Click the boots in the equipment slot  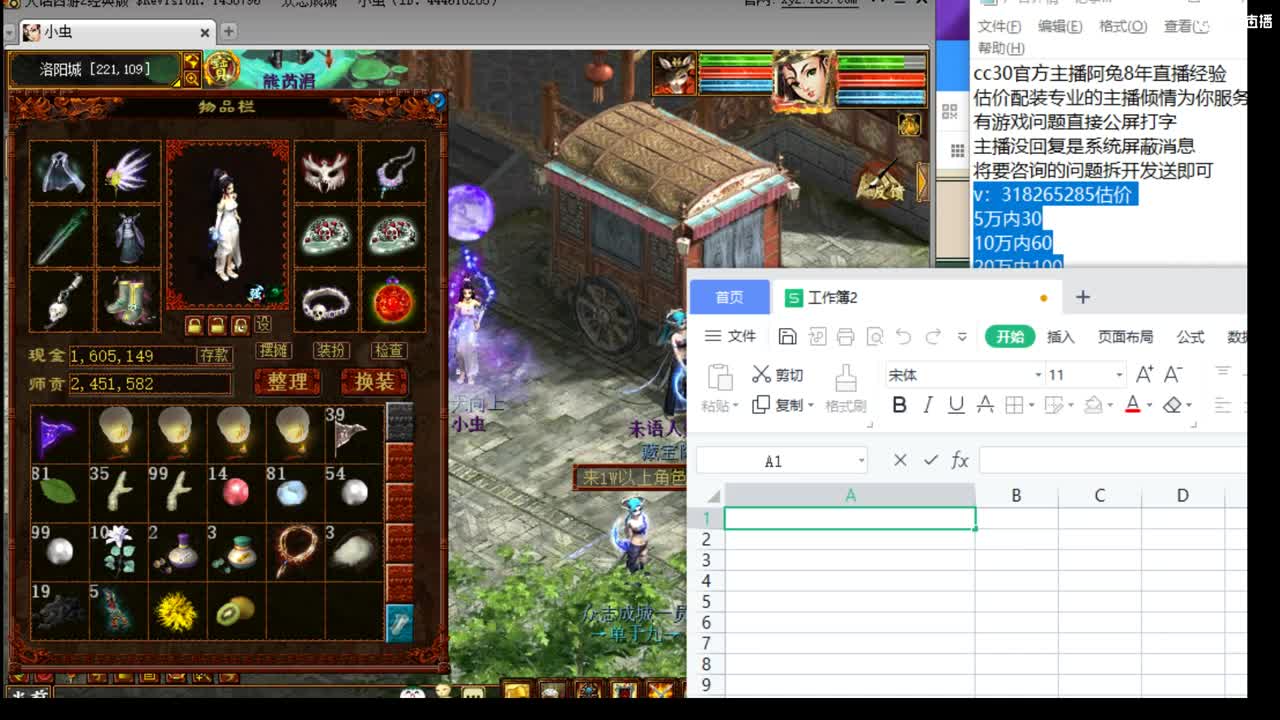(x=129, y=301)
